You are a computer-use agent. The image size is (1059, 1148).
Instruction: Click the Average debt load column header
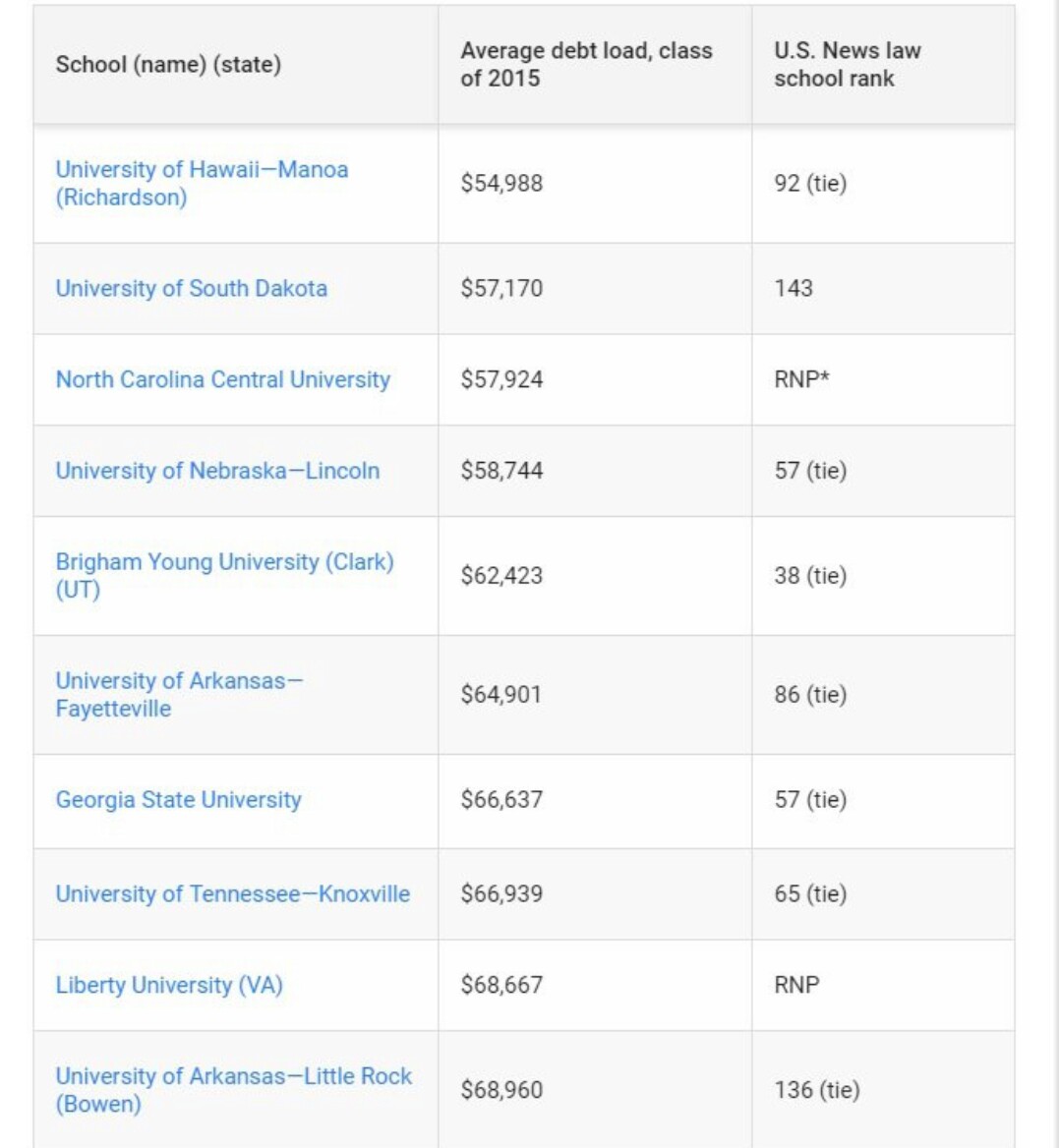pos(586,65)
